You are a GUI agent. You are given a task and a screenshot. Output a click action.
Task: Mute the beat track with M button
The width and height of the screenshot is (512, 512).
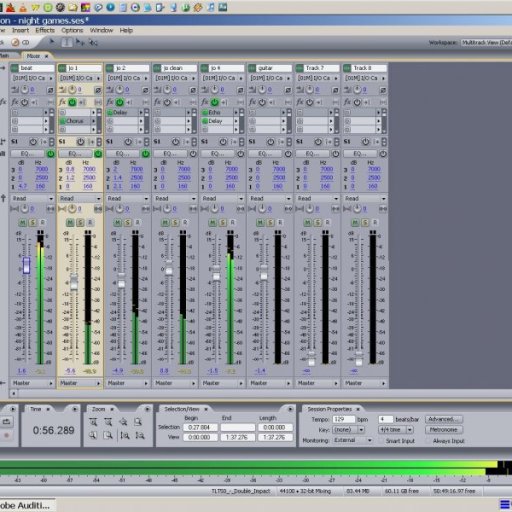coord(22,222)
